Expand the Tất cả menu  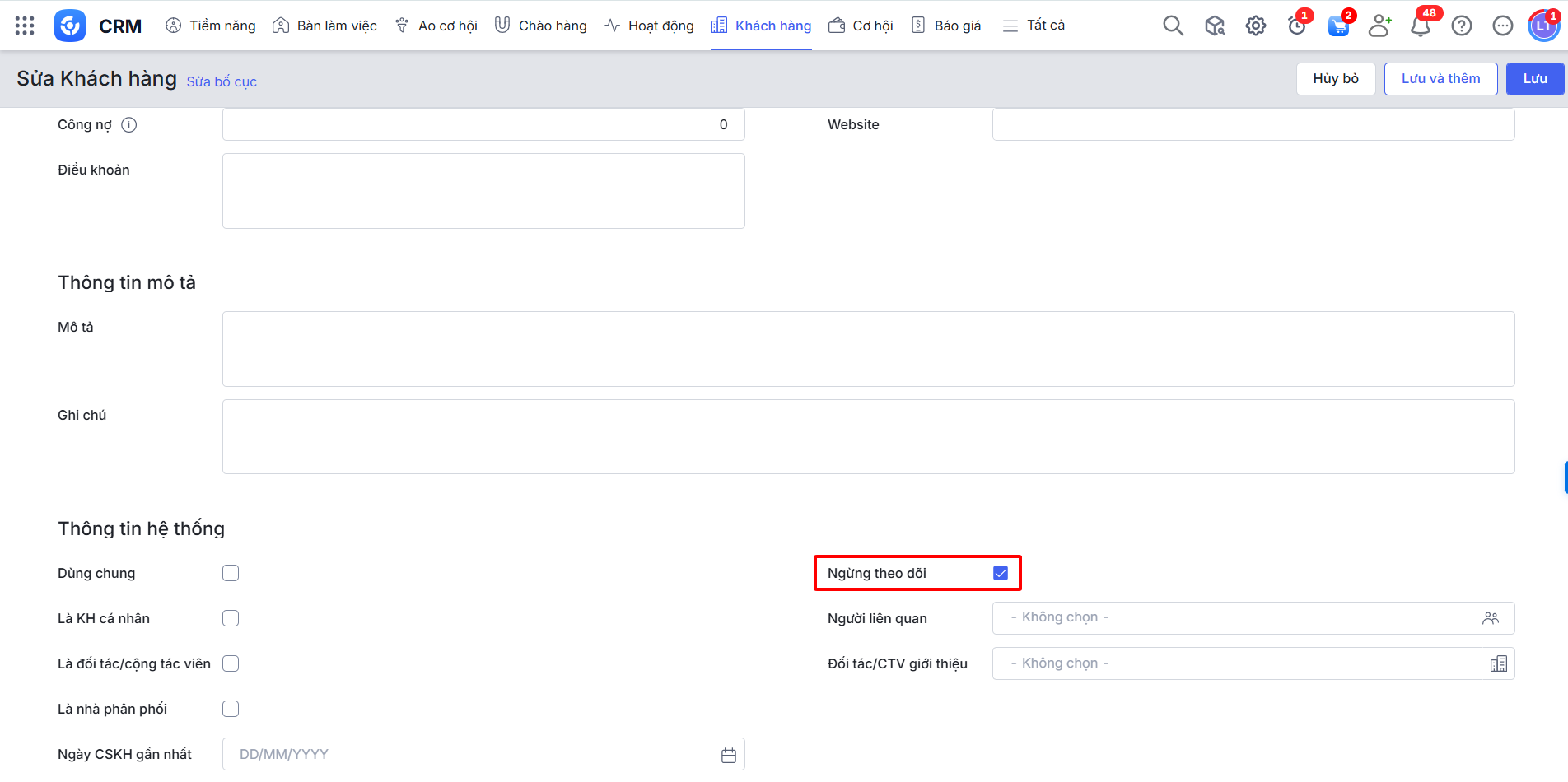tap(1034, 26)
